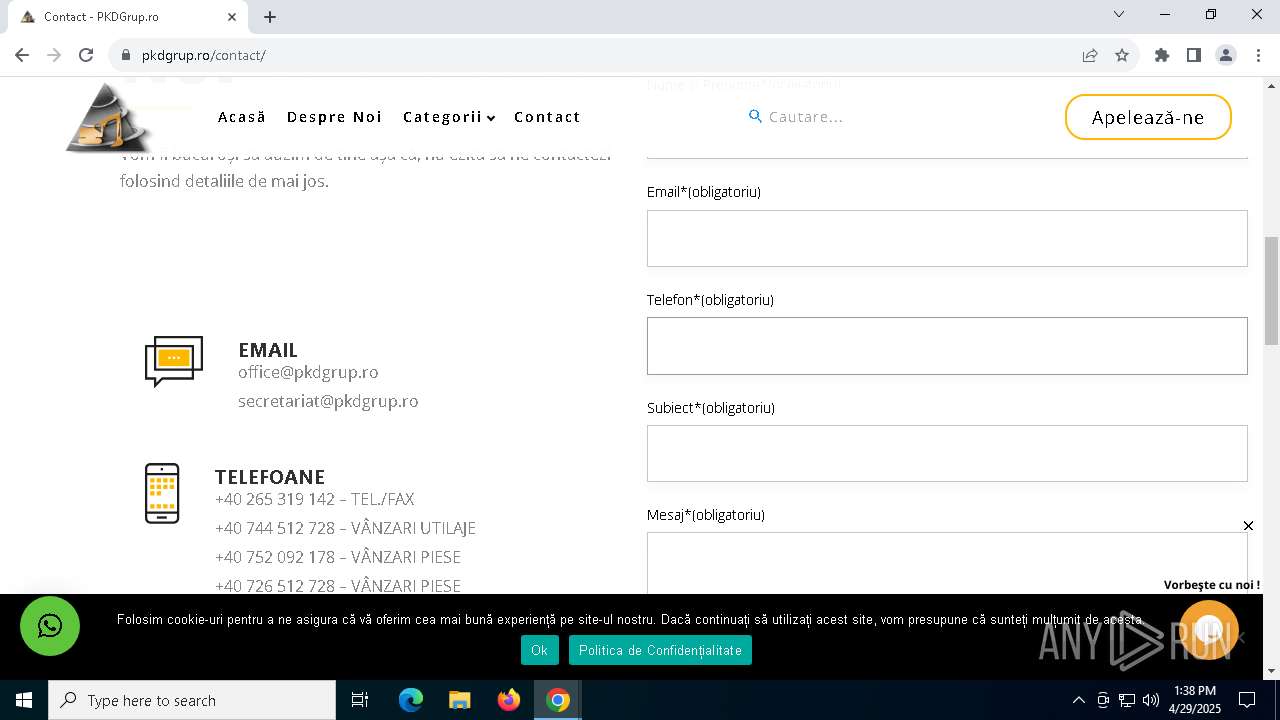The image size is (1280, 720).
Task: Click the page vertical scrollbar thumb
Action: (x=1272, y=291)
